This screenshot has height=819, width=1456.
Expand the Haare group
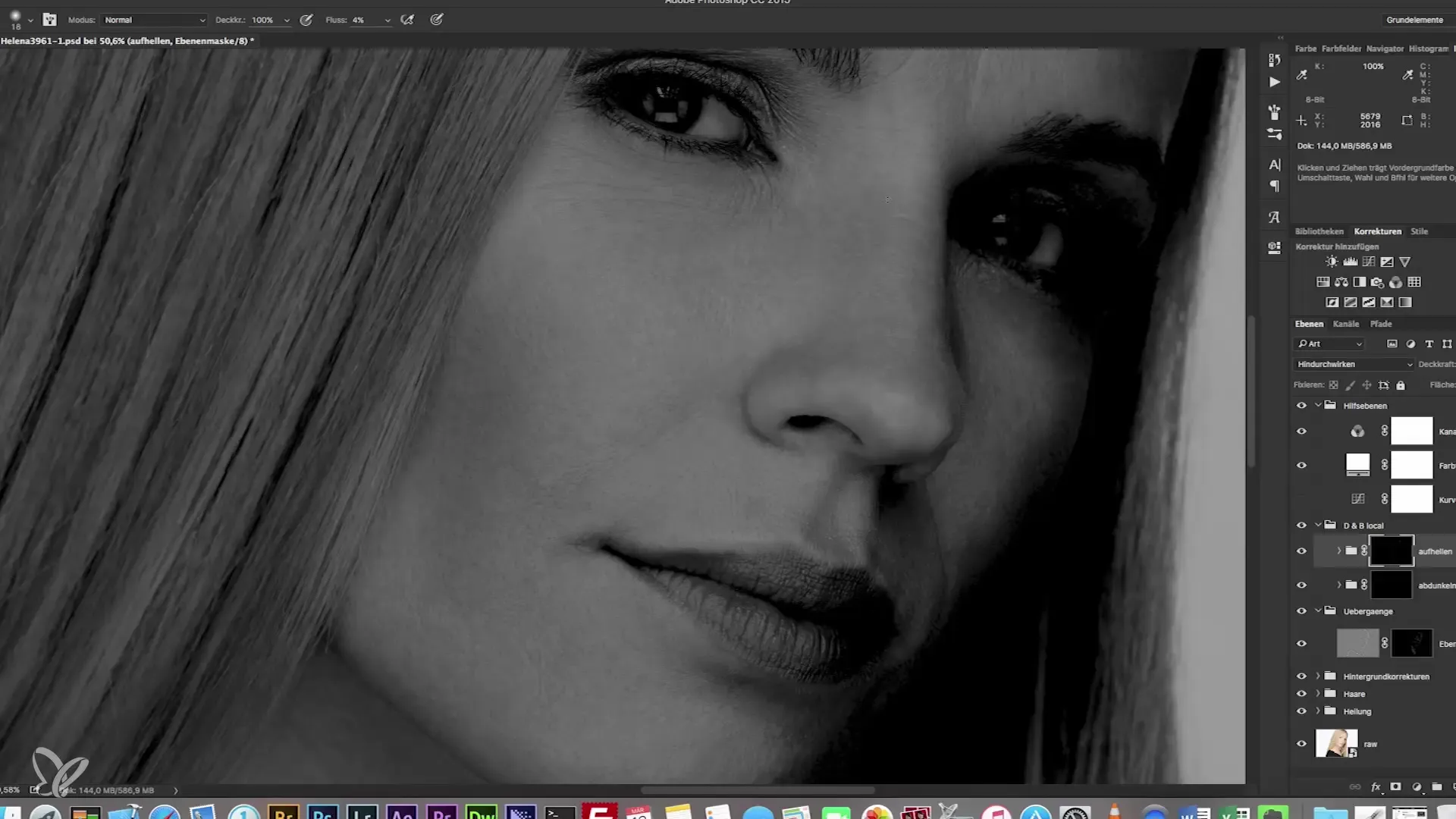click(1319, 693)
